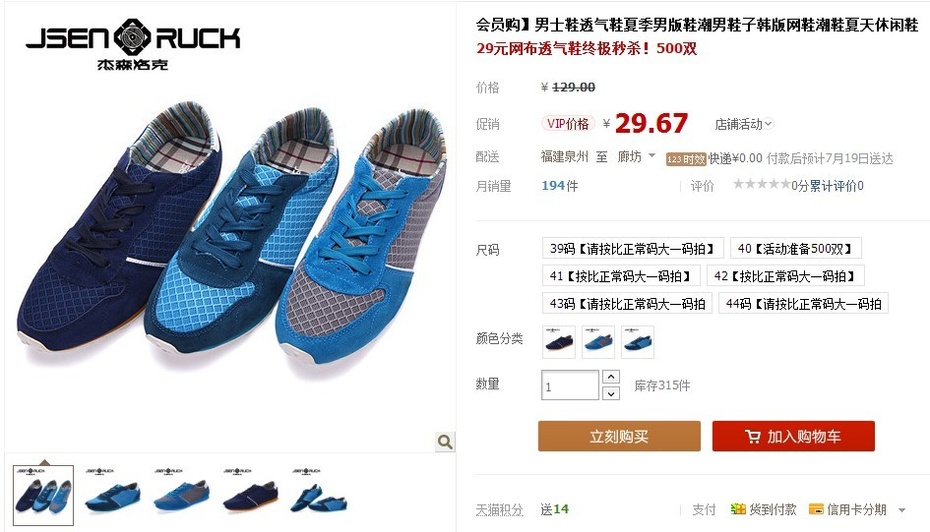This screenshot has height=532, width=930.
Task: Click the shopping cart icon in 加入购物车
Action: click(x=752, y=437)
